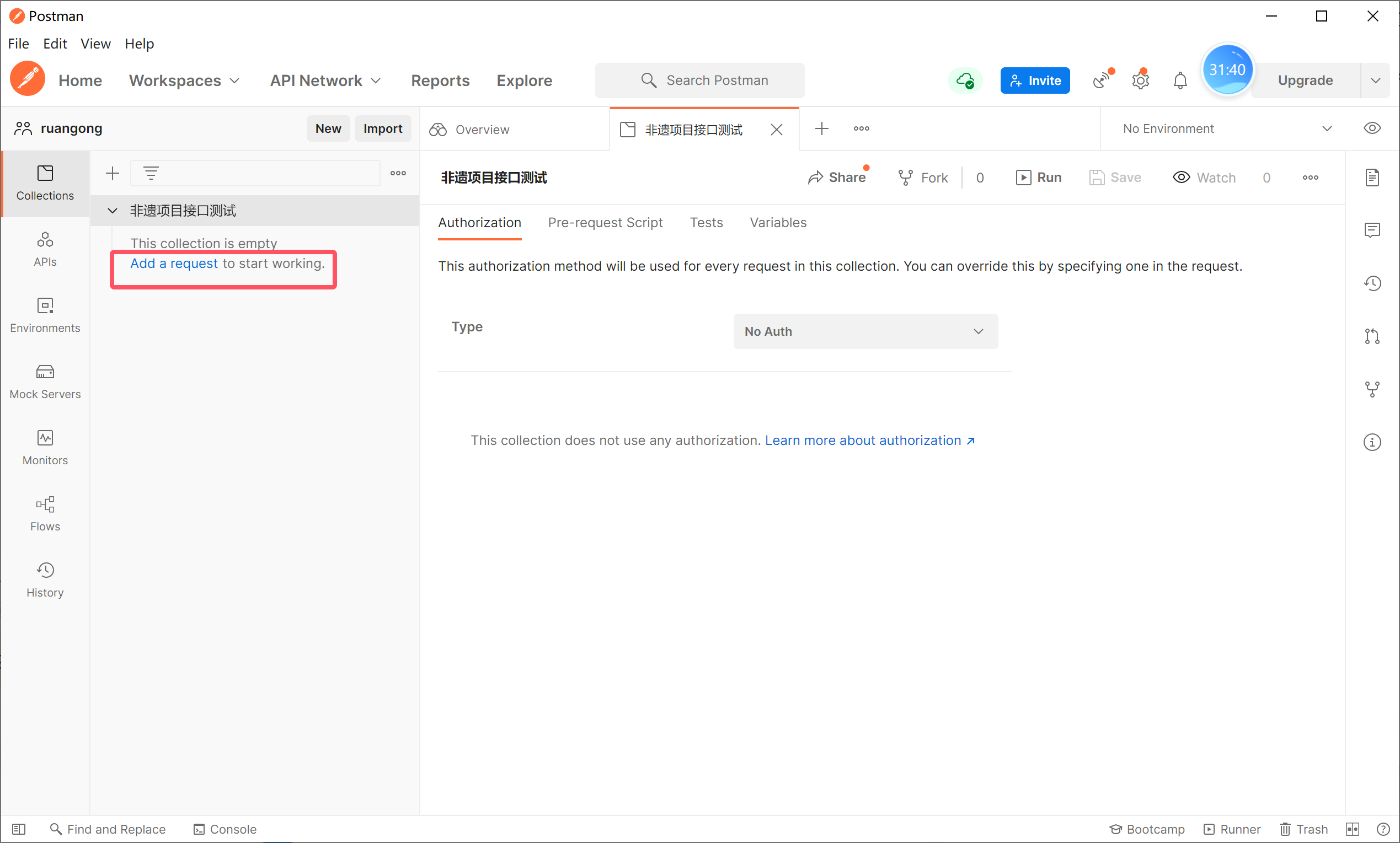
Task: Open the Monitors sidebar panel
Action: [45, 448]
